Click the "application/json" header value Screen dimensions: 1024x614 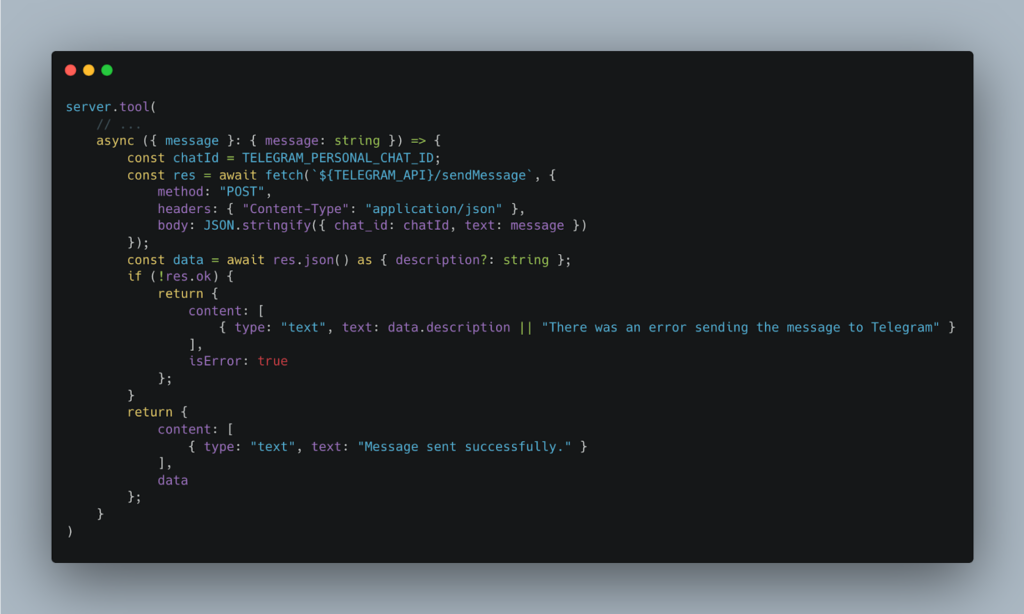tap(434, 208)
